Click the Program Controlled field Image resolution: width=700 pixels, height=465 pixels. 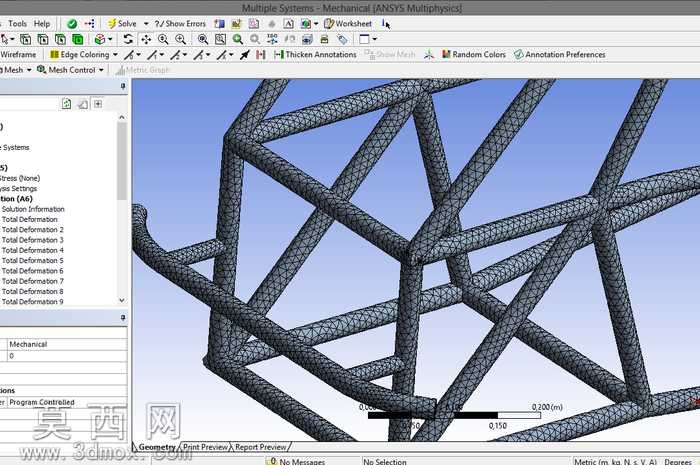(67, 402)
